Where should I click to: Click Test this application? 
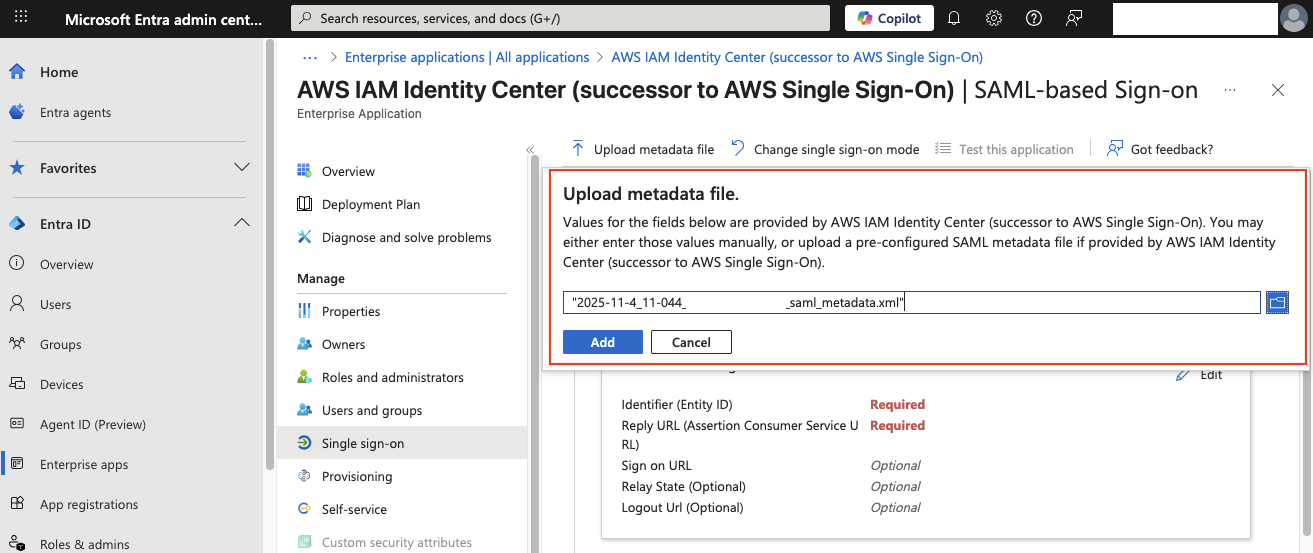(x=1004, y=149)
